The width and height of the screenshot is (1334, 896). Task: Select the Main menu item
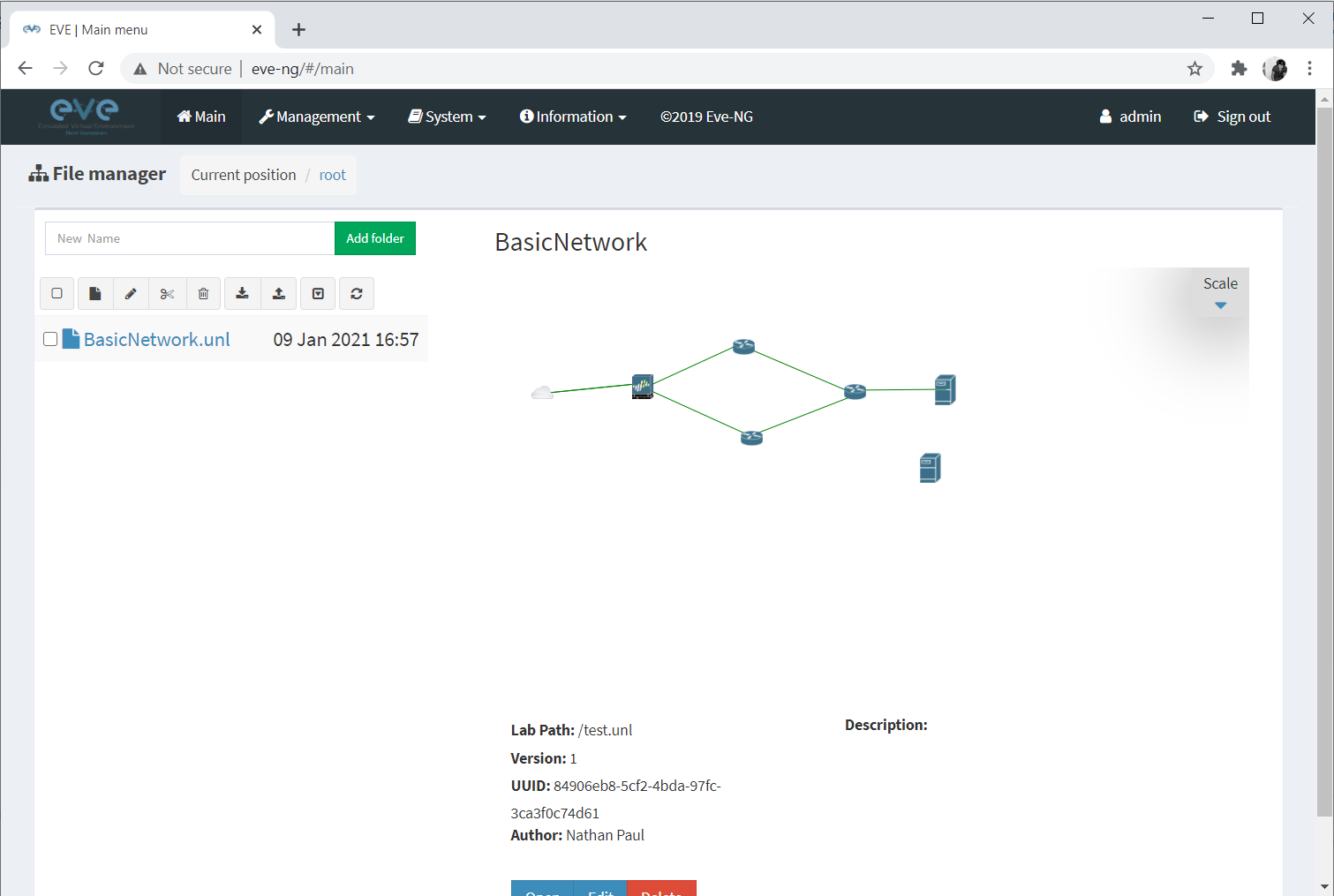point(201,116)
